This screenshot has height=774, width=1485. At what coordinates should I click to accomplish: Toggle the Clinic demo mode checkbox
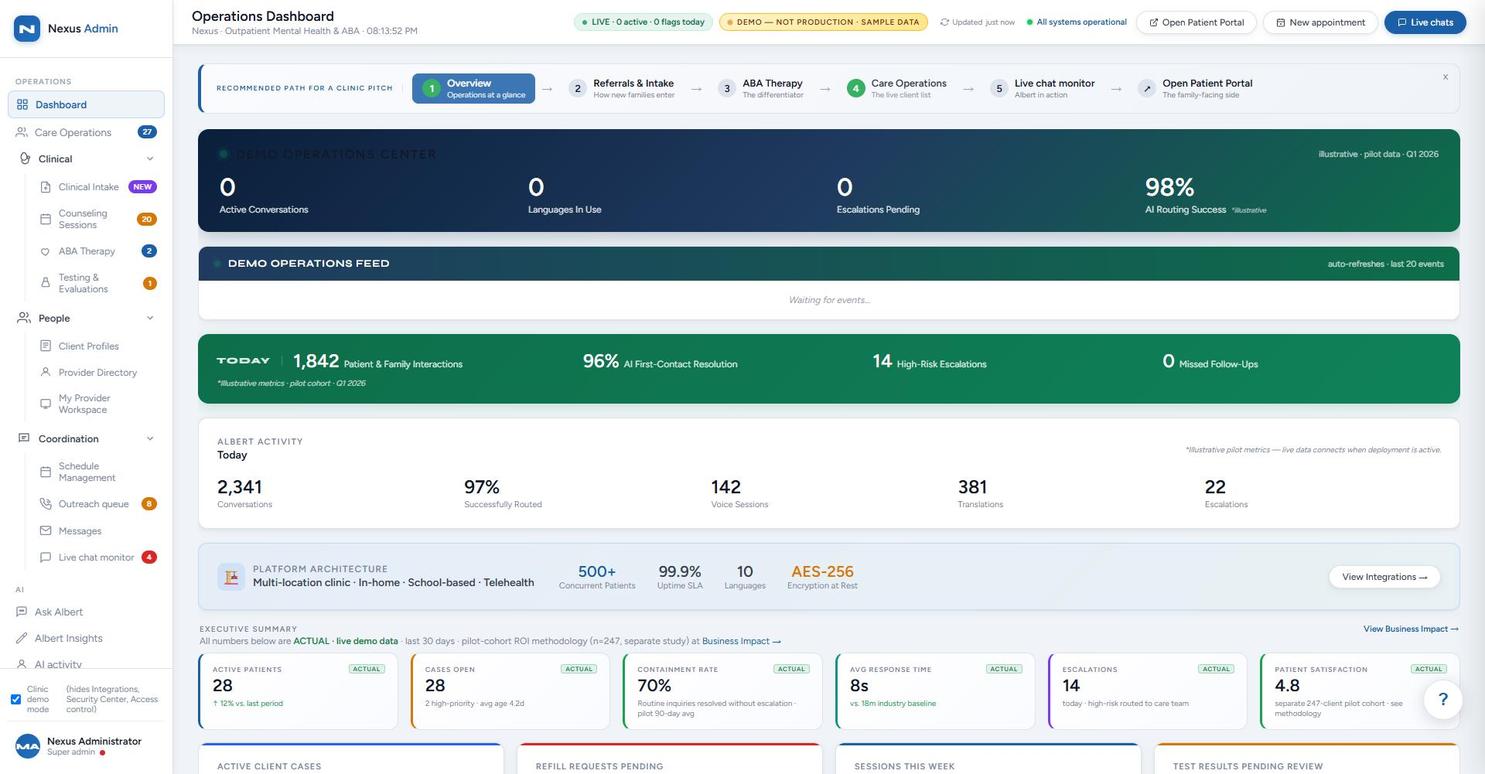[x=16, y=699]
